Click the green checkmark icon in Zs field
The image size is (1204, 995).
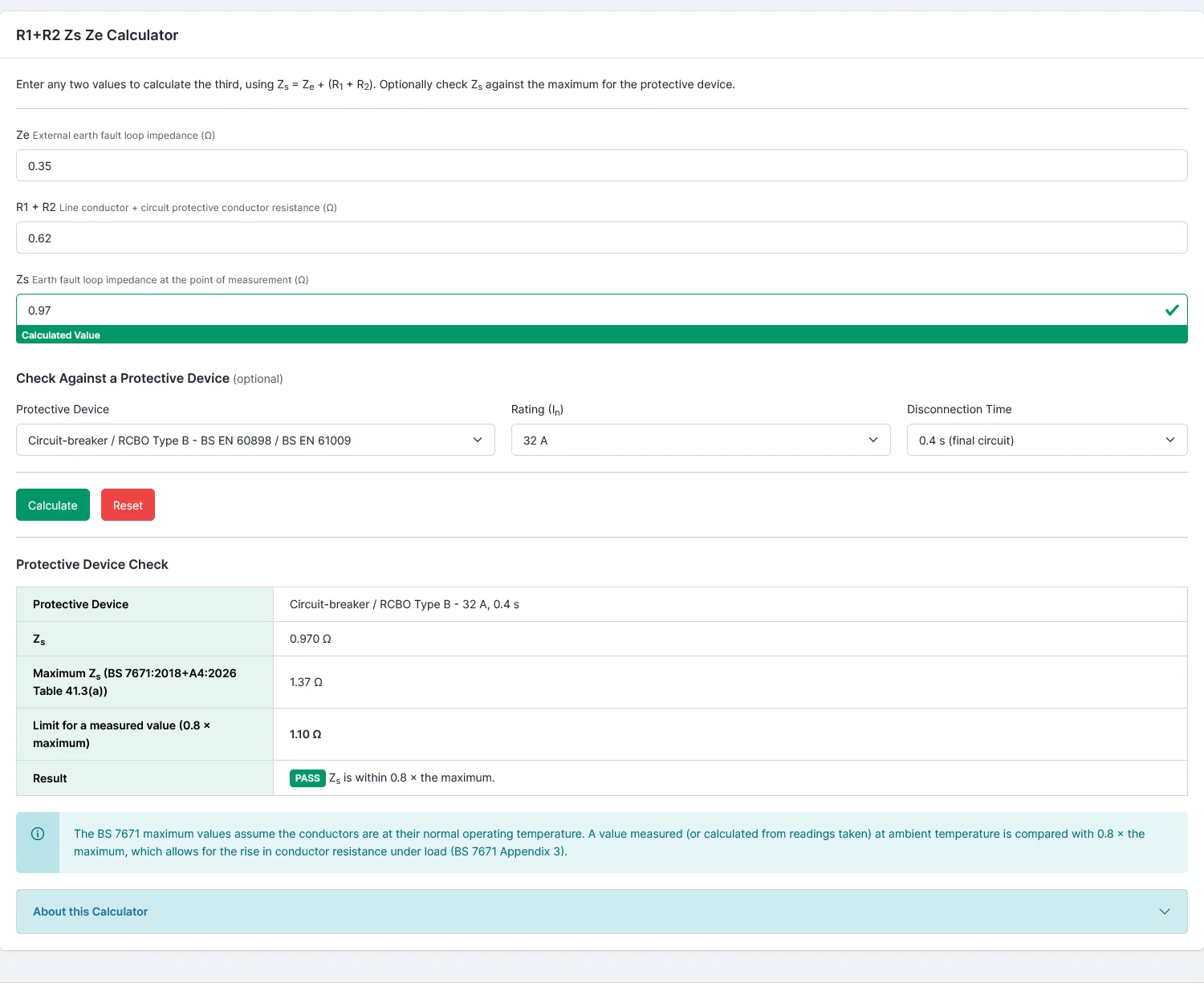click(x=1172, y=310)
